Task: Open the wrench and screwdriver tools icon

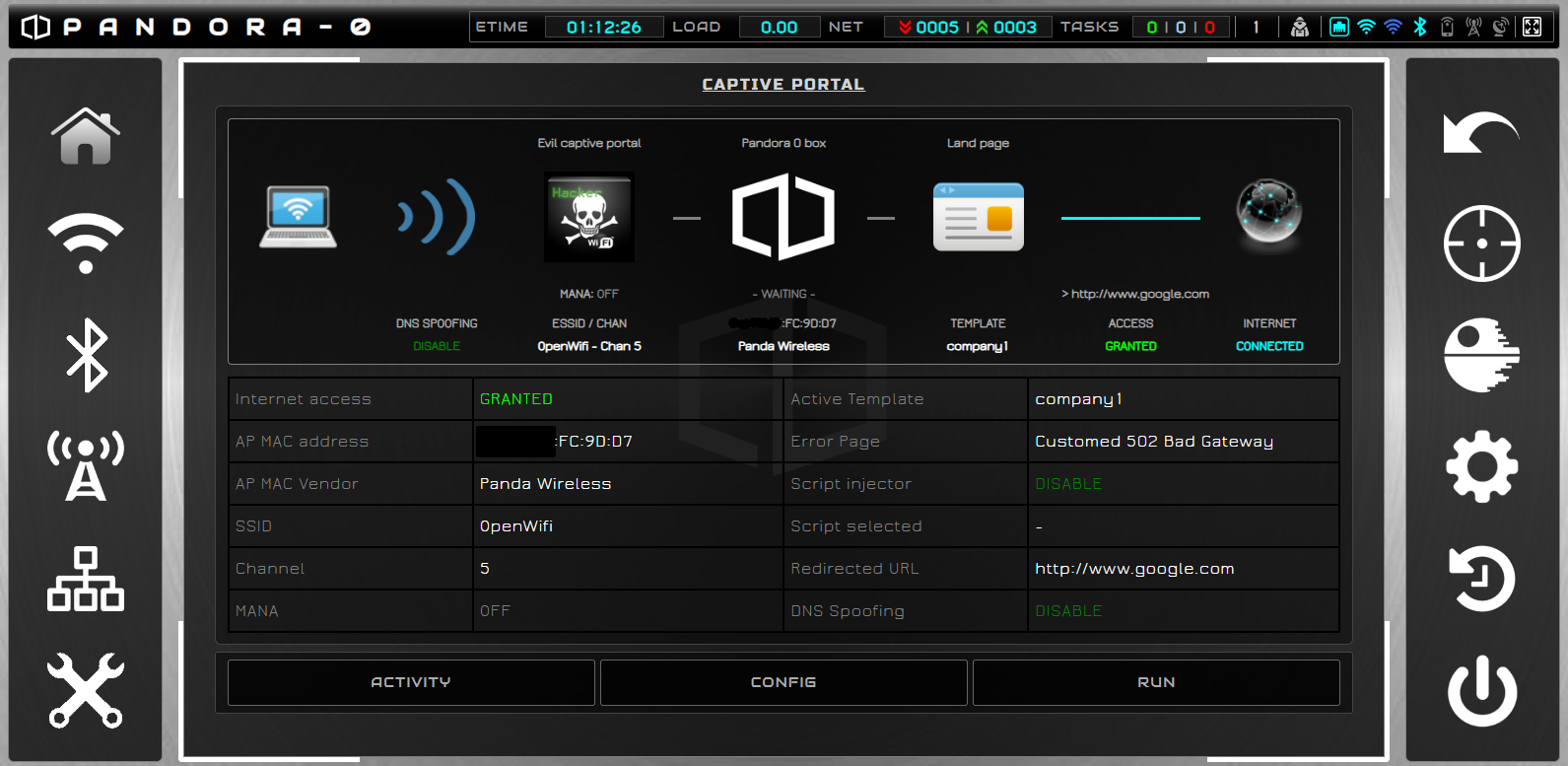Action: point(86,690)
